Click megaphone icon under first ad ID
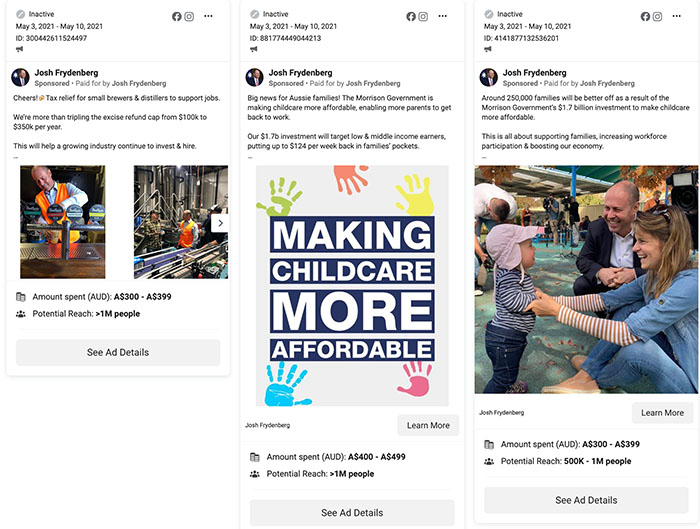The image size is (700, 529). coord(20,49)
